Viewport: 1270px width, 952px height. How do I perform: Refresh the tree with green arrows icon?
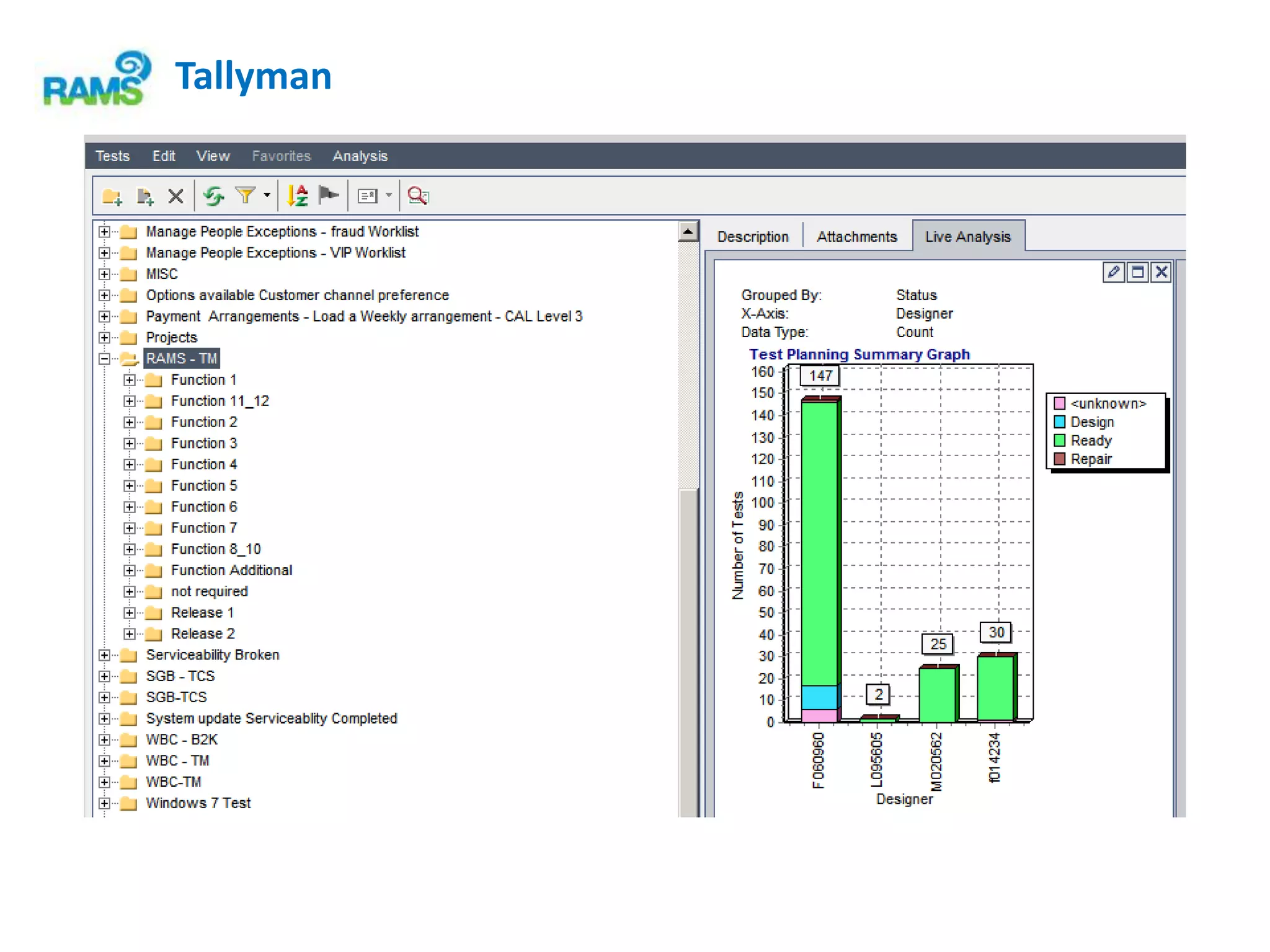pos(214,196)
